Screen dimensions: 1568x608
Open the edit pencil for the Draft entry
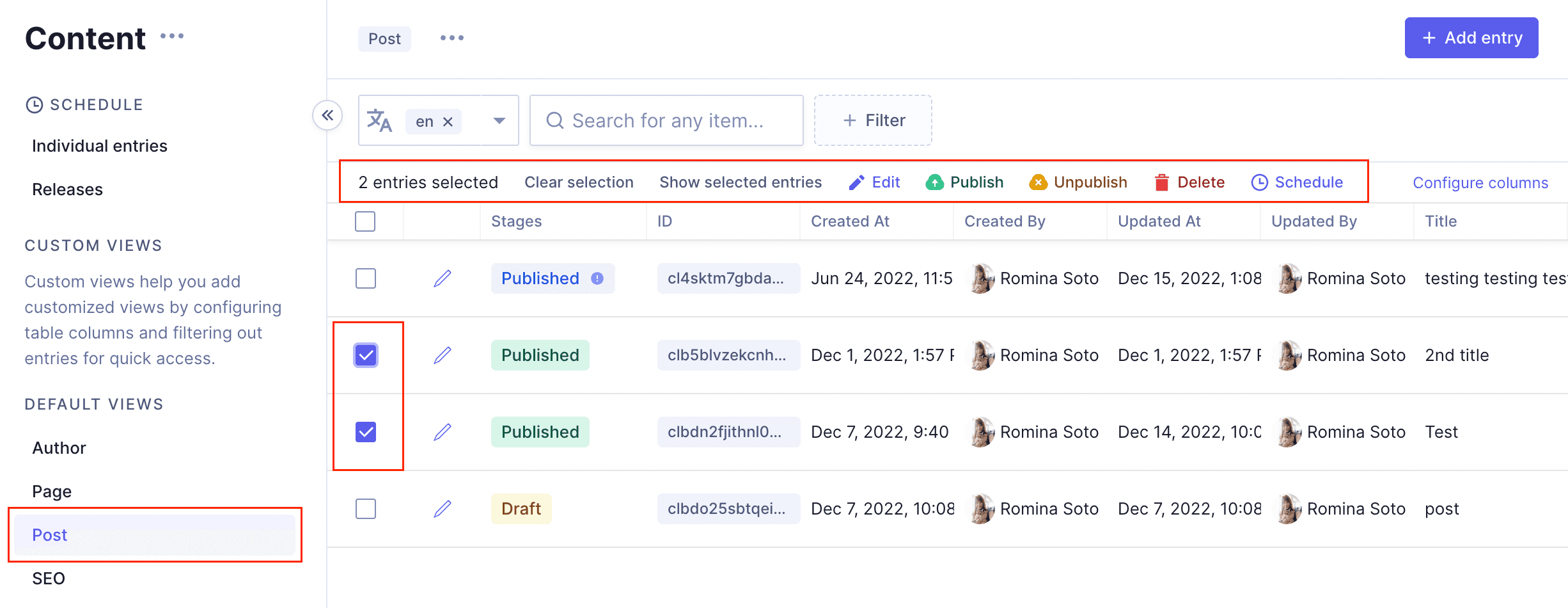(442, 508)
